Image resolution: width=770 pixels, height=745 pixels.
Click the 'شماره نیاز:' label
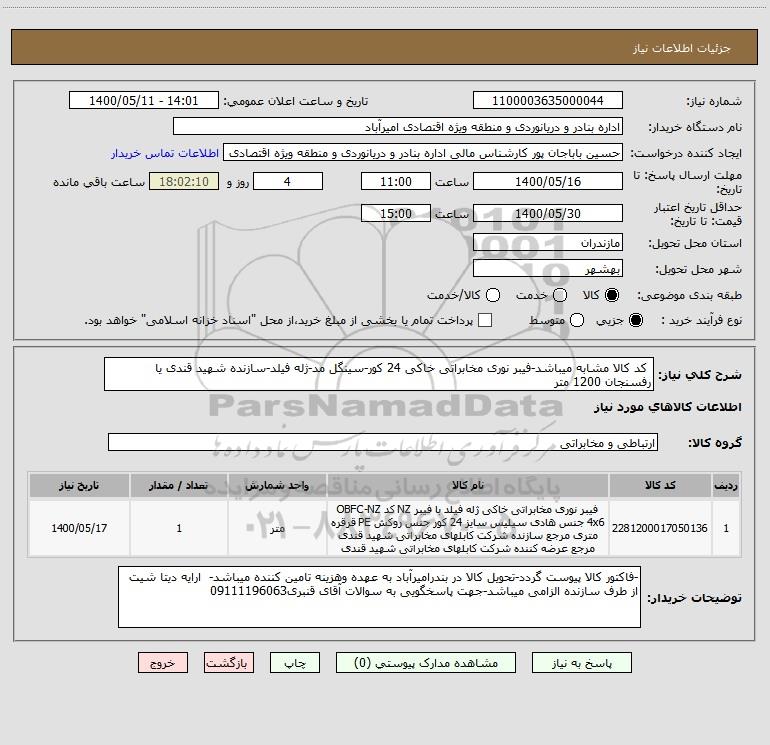pyautogui.click(x=714, y=102)
